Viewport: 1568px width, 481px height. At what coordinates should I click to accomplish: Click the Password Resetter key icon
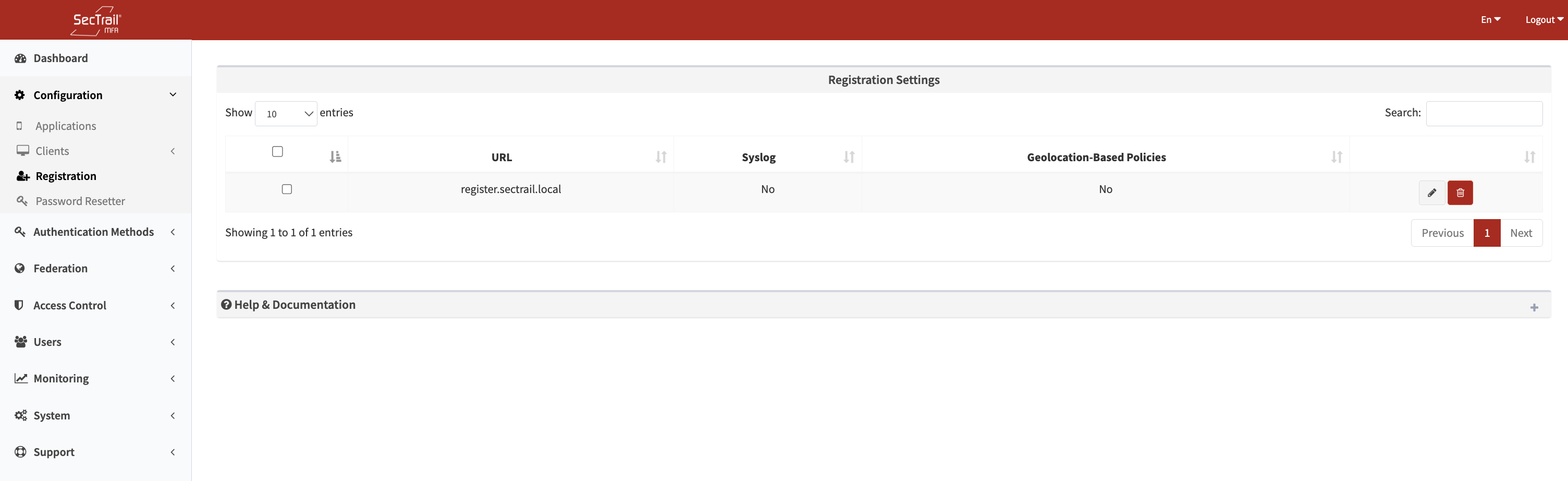[x=22, y=201]
